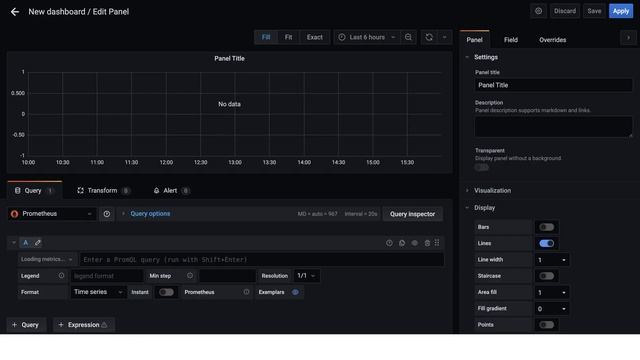640x360 pixels.
Task: Switch to the Panel tab
Action: [x=474, y=40]
